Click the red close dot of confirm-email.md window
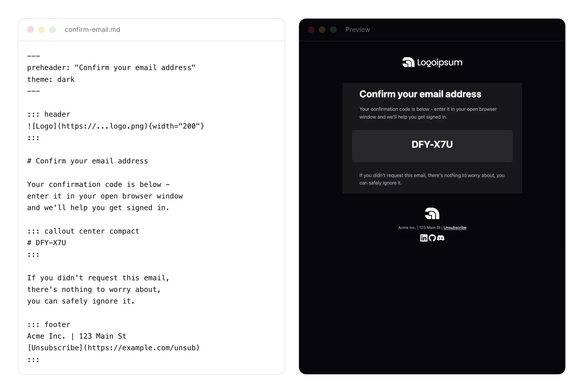This screenshot has width=588, height=392. [30, 30]
